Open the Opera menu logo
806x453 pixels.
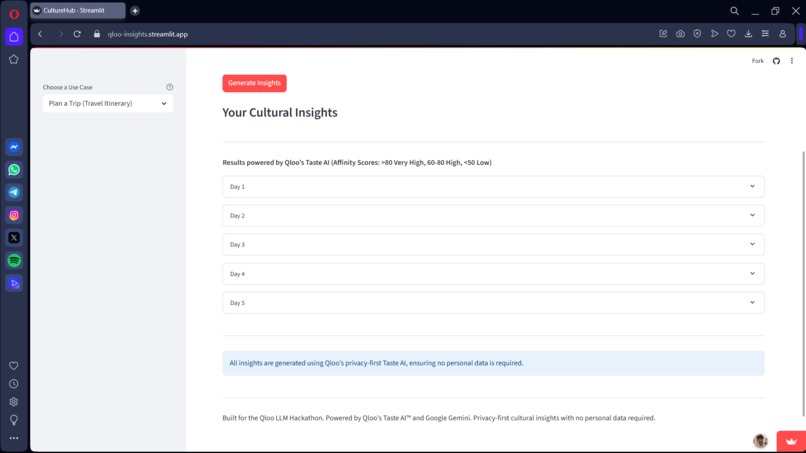tap(14, 14)
